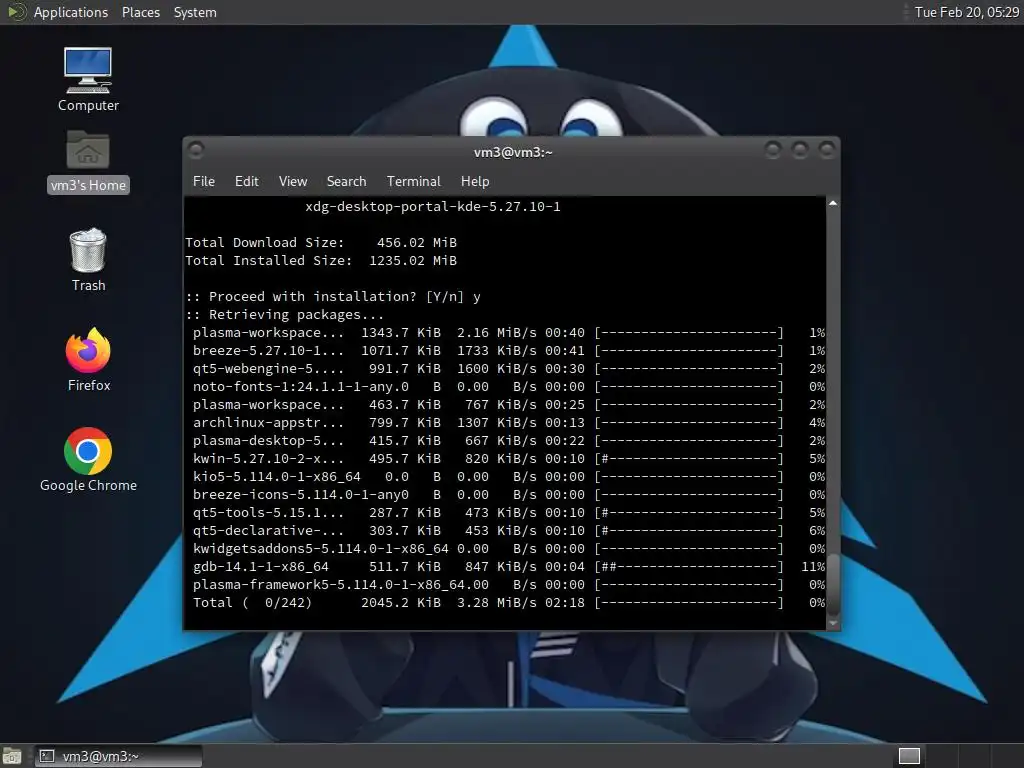Open the terminal Edit menu
1024x768 pixels.
(x=246, y=181)
